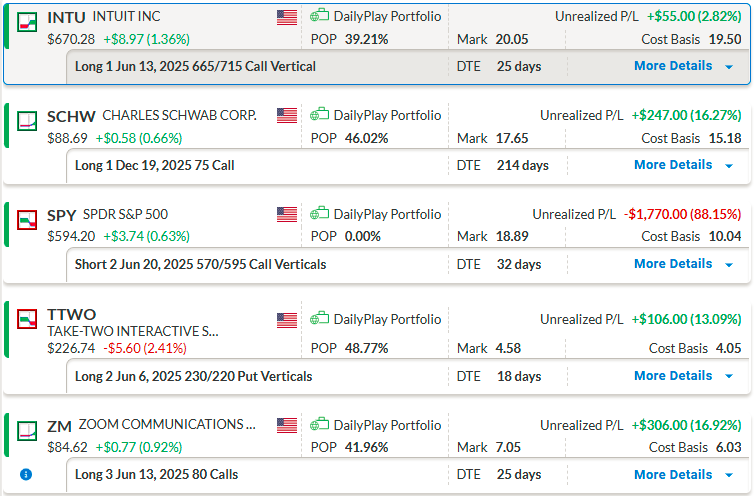Screen dimensions: 755x496
Task: Click the 'INTUIT INC' company name
Action: click(x=127, y=16)
